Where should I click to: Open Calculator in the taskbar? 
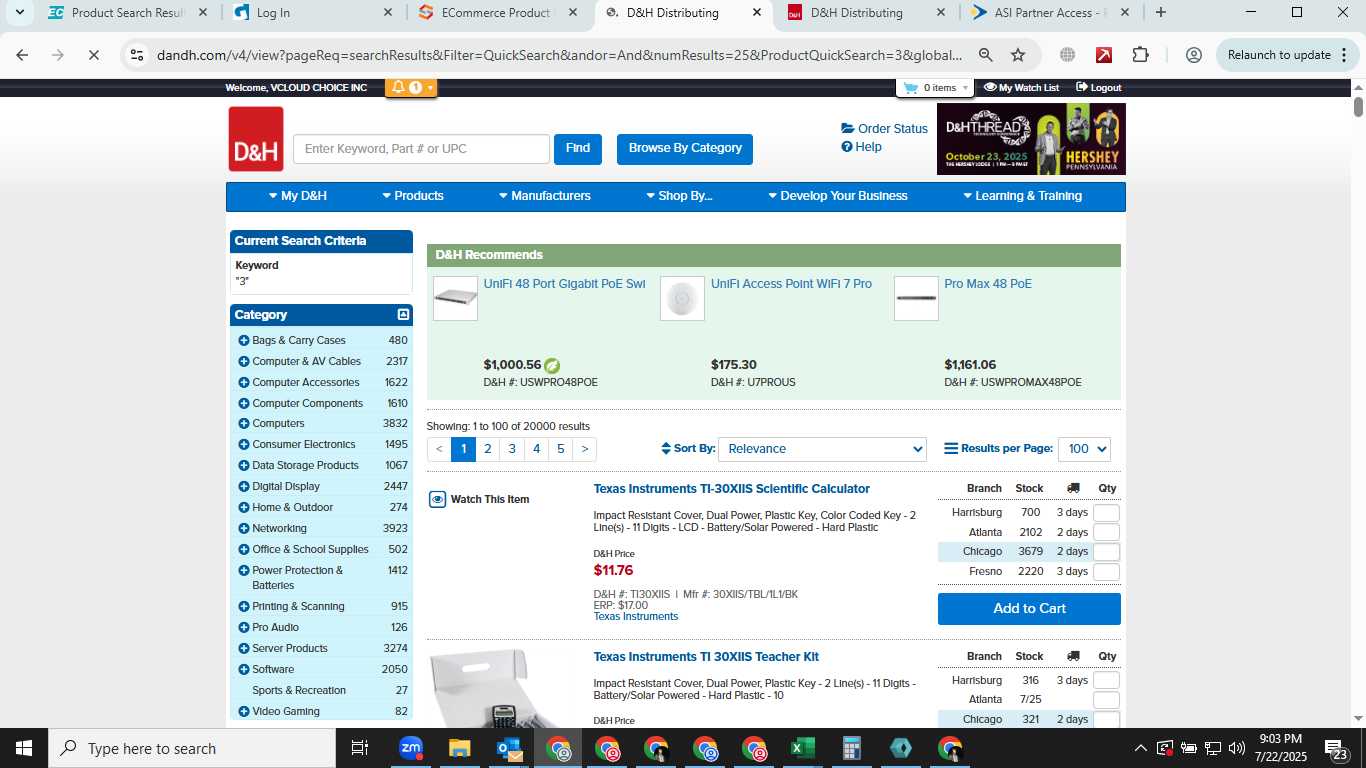(x=851, y=748)
